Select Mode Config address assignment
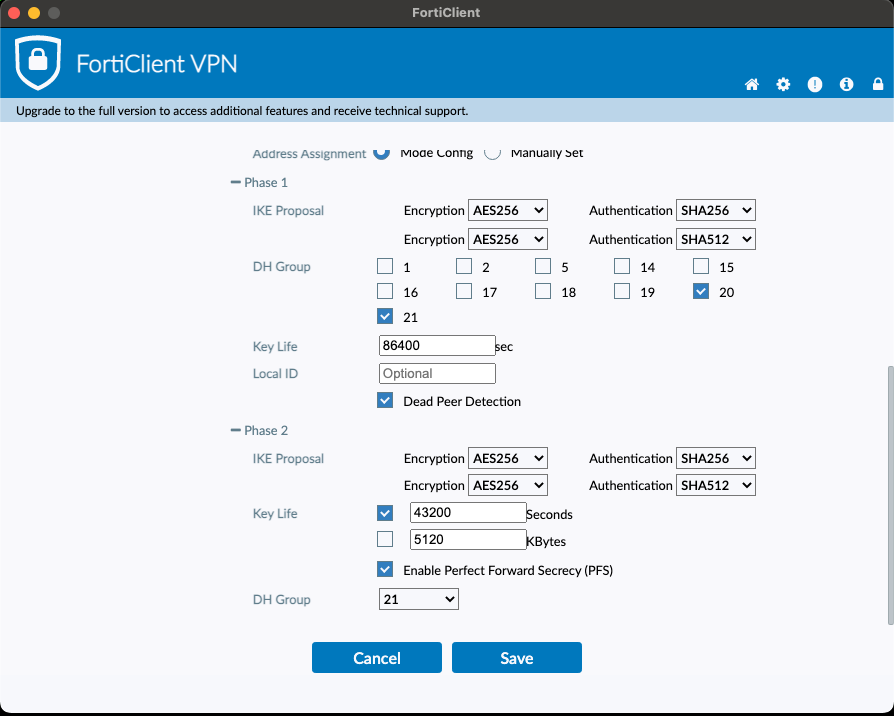Image resolution: width=894 pixels, height=716 pixels. pos(381,152)
